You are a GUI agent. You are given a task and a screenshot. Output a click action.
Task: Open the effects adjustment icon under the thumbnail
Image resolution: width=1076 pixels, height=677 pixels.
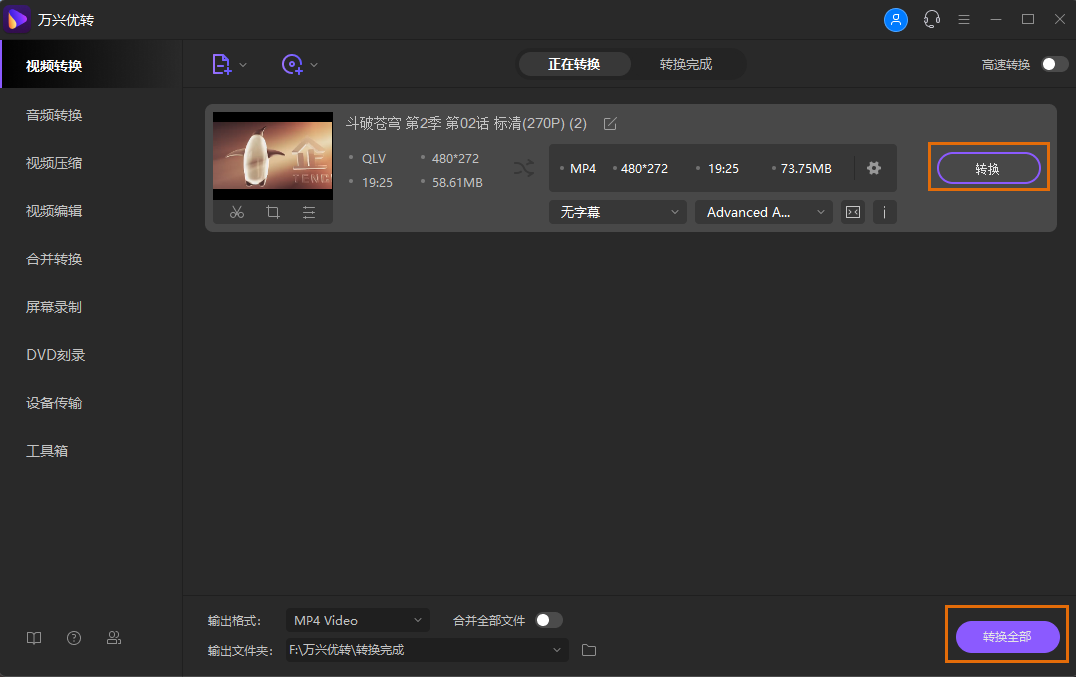[x=308, y=212]
